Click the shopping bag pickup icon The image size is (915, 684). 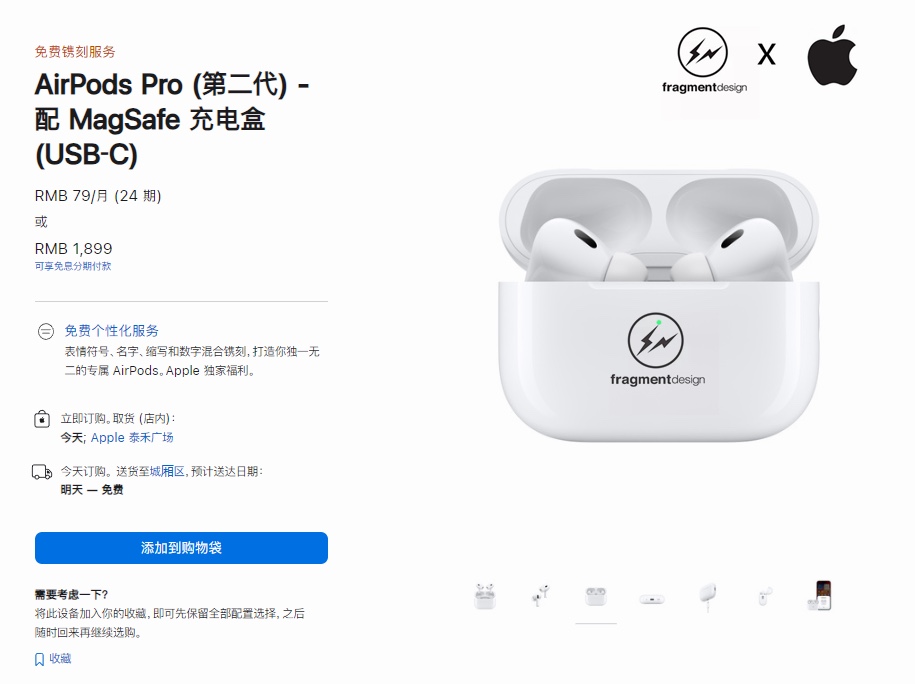pyautogui.click(x=42, y=419)
